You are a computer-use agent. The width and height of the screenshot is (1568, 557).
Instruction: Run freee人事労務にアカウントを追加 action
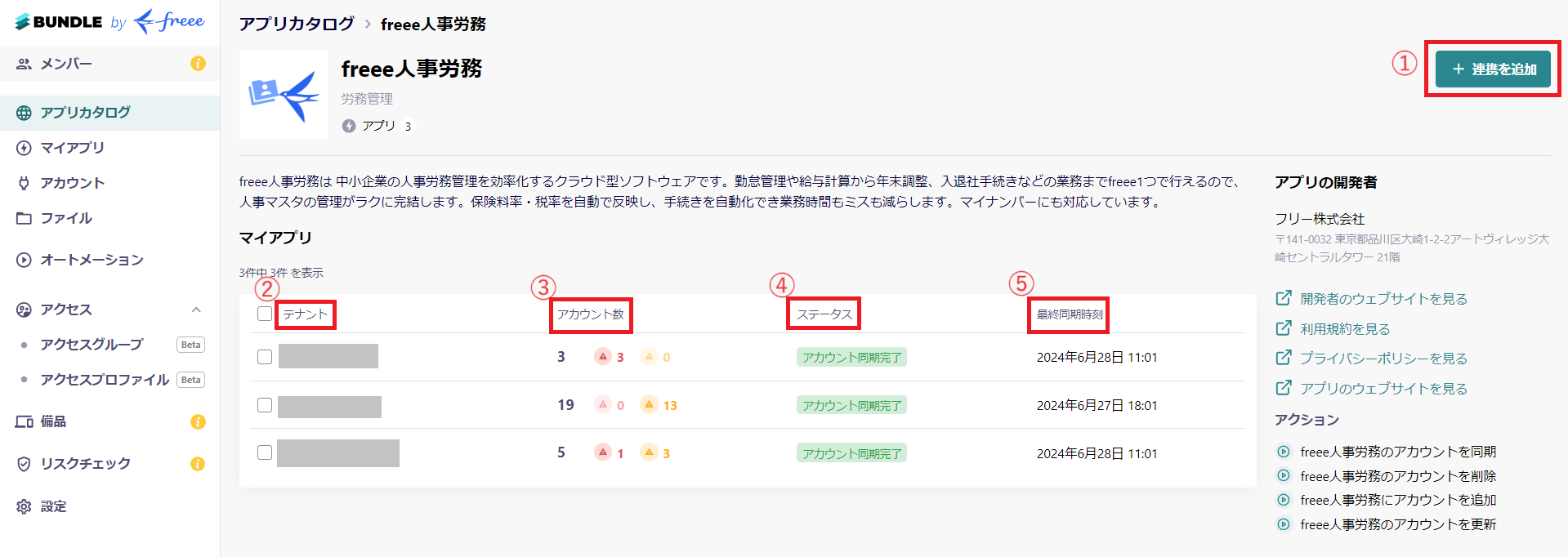tap(1398, 500)
